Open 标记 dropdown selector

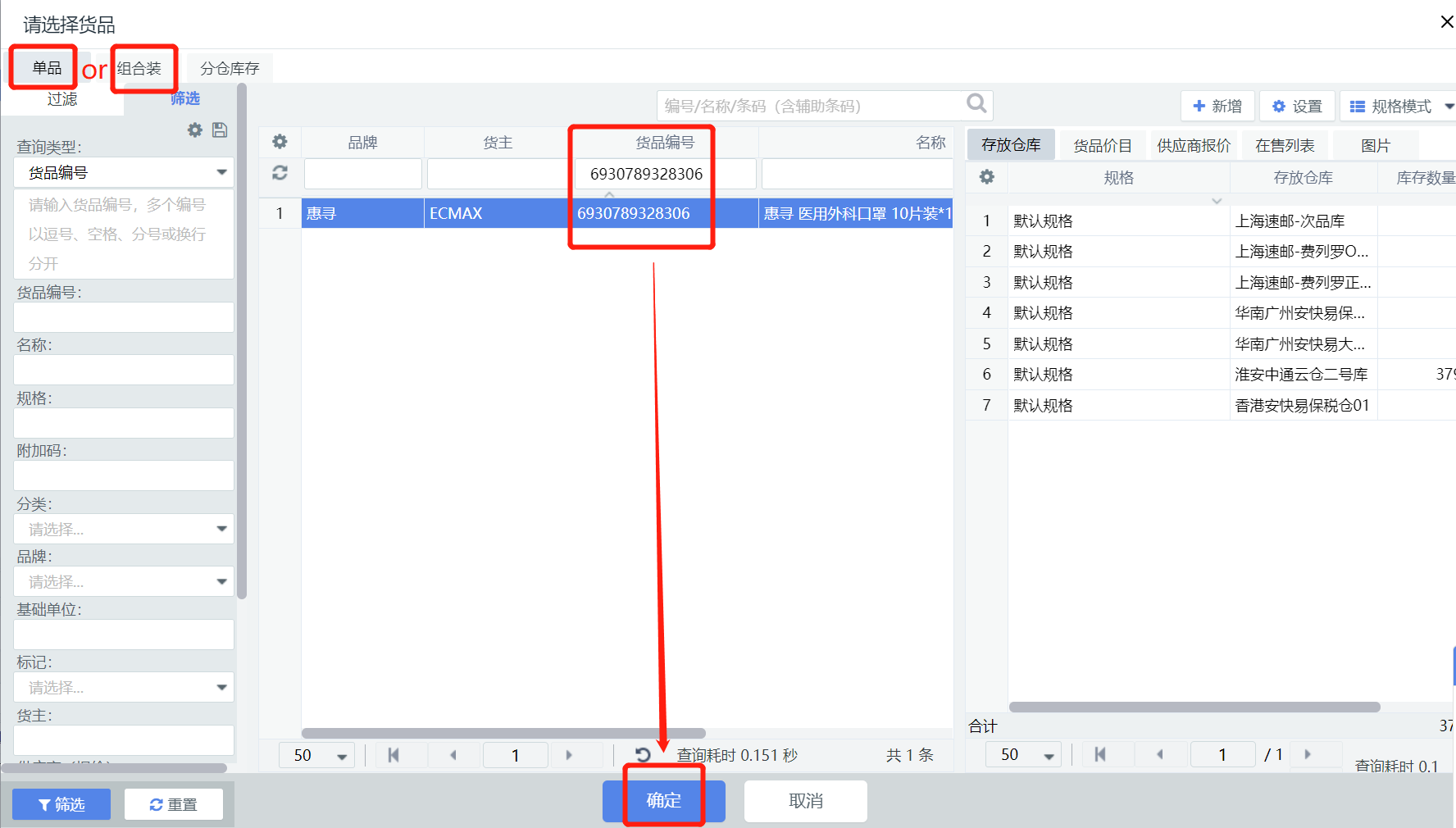[124, 687]
